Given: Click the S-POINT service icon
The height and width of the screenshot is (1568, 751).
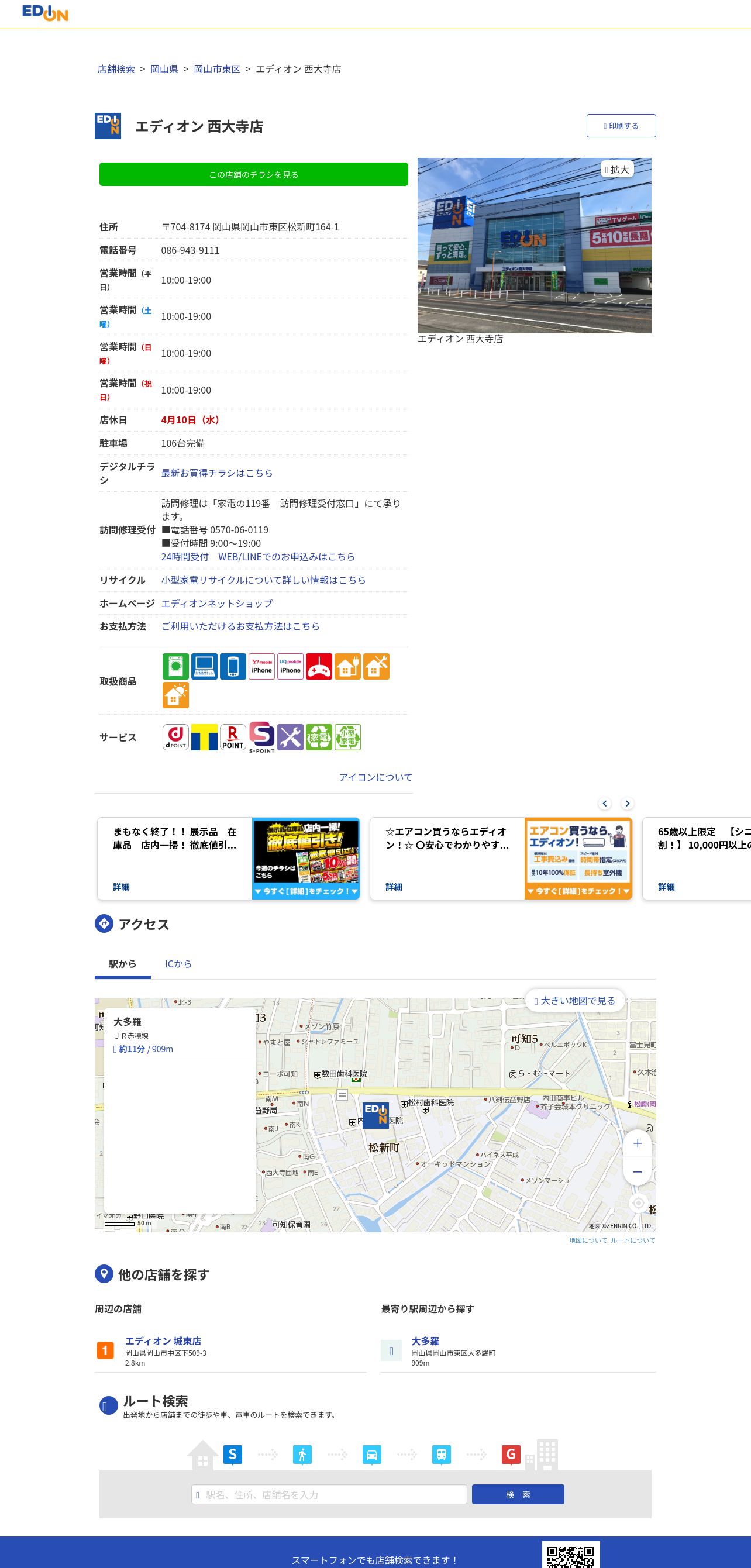Looking at the screenshot, I should pyautogui.click(x=261, y=737).
